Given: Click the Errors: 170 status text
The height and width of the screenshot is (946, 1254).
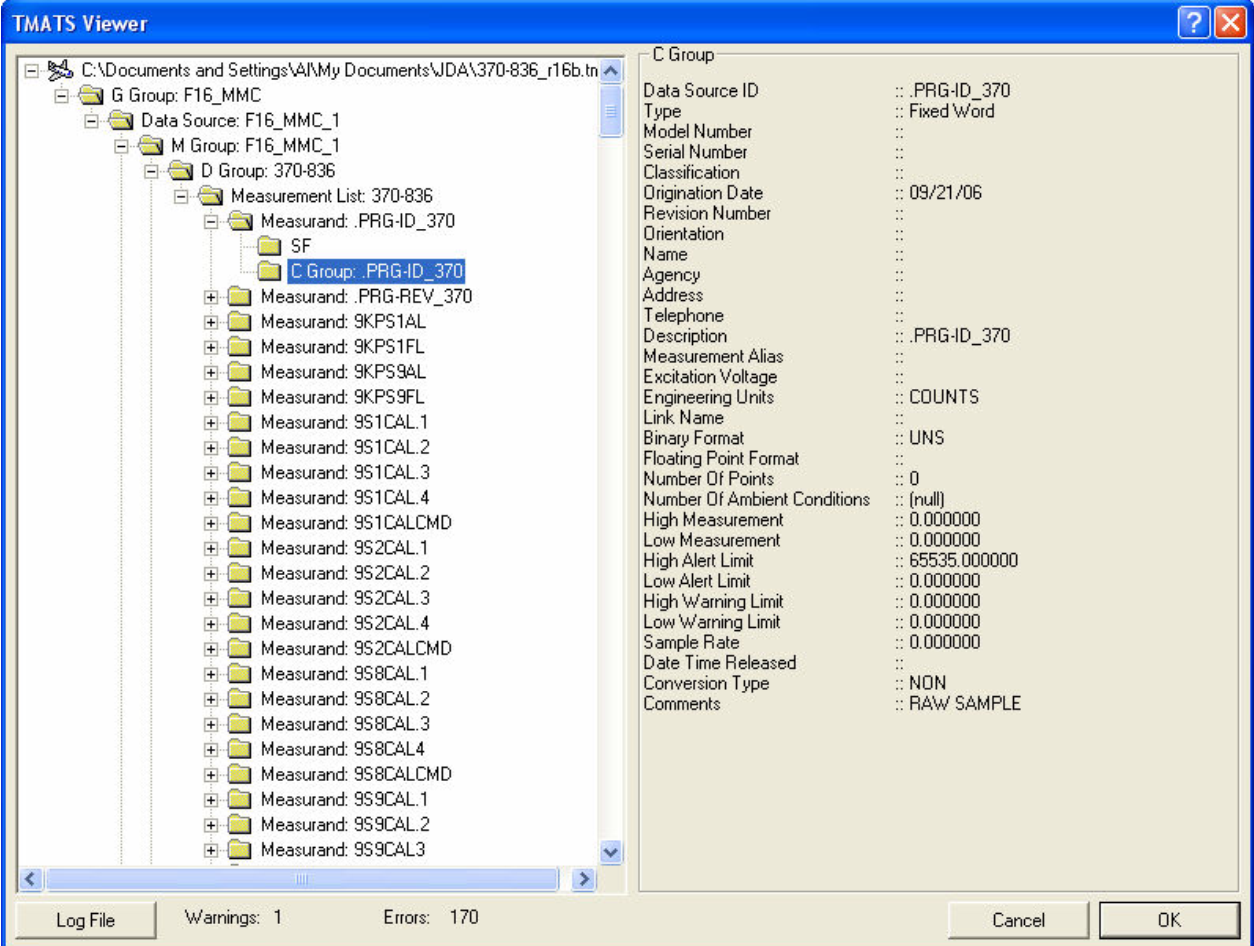Looking at the screenshot, I should pyautogui.click(x=431, y=916).
